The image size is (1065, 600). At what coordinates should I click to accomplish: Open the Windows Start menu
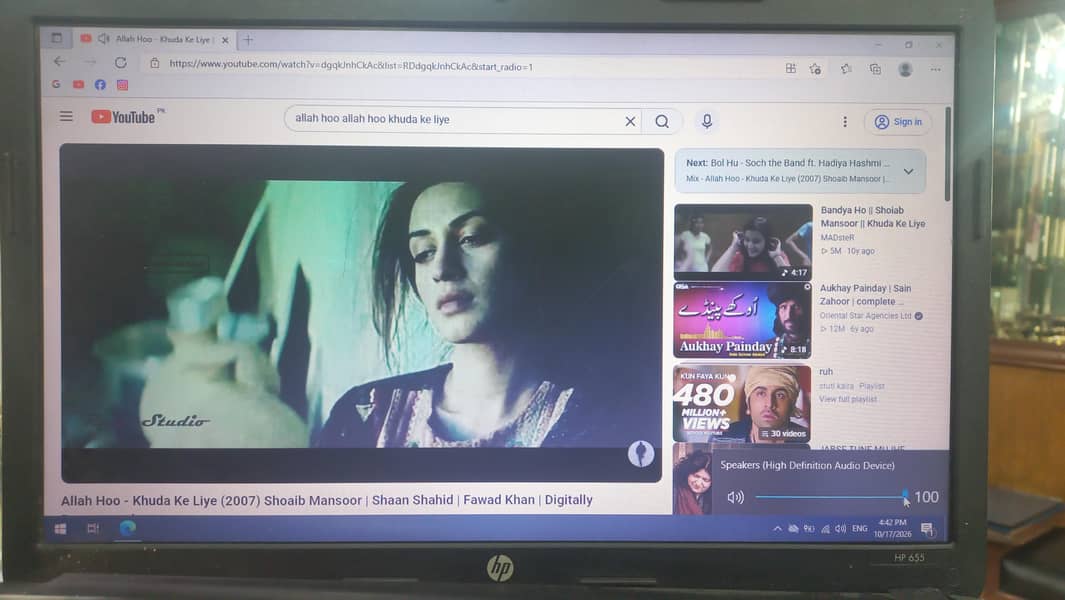[x=60, y=529]
